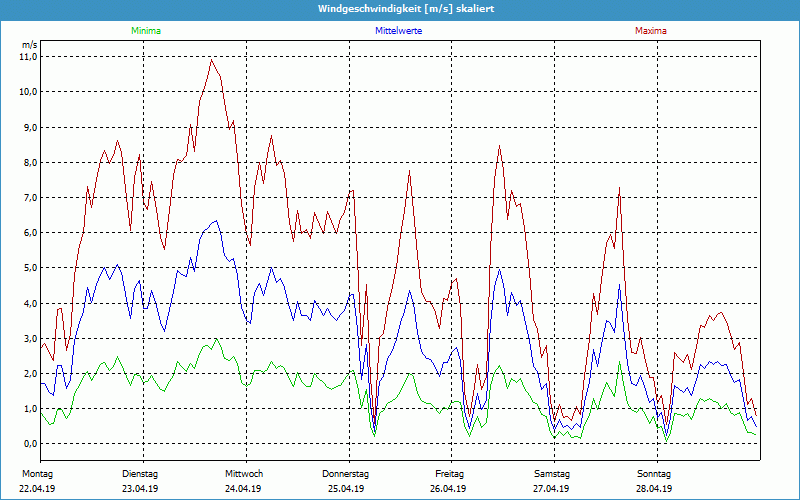Click the date '23.04.19'
The width and height of the screenshot is (800, 500).
[x=140, y=489]
